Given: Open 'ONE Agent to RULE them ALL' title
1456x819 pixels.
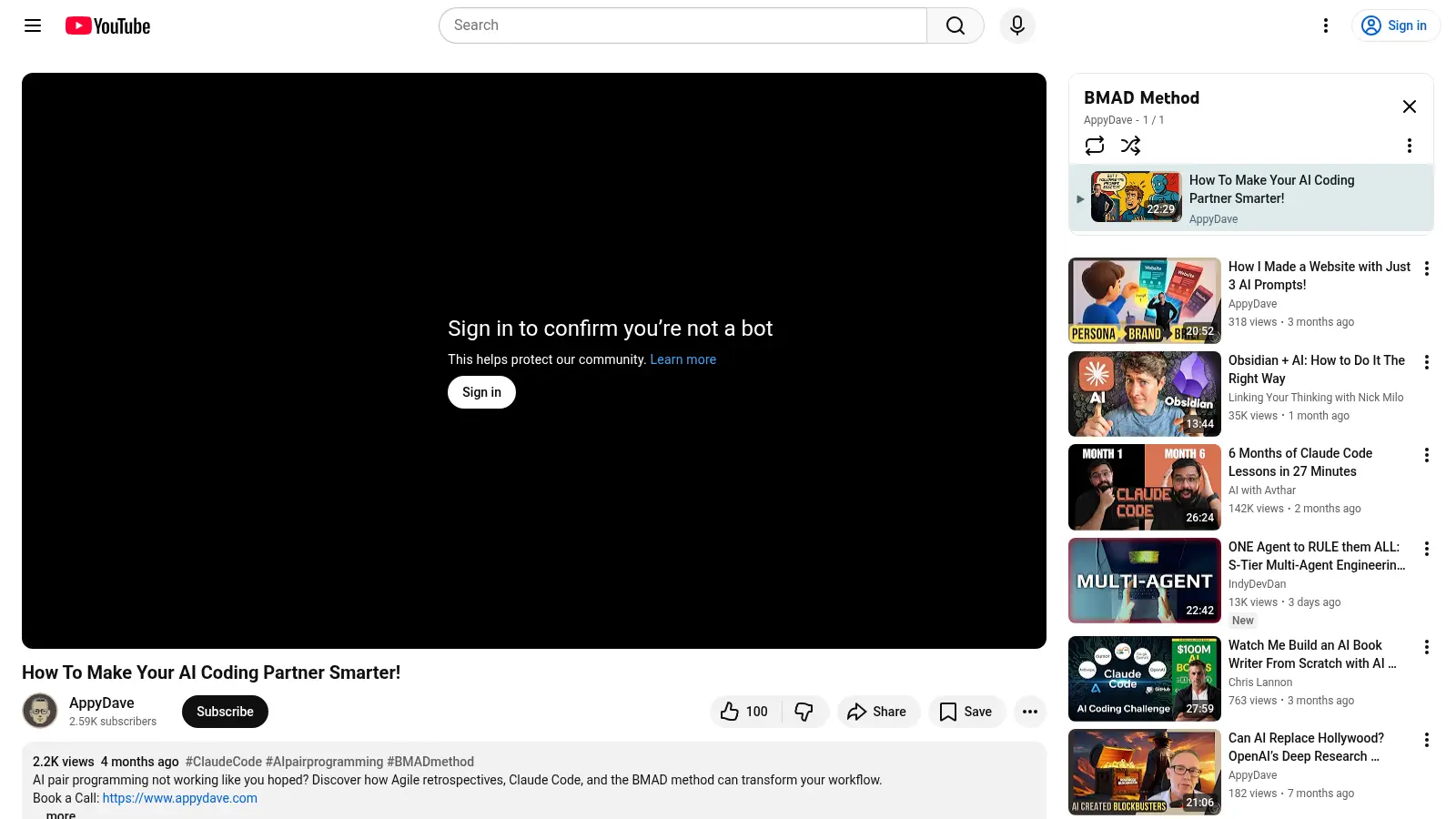Looking at the screenshot, I should click(x=1317, y=556).
